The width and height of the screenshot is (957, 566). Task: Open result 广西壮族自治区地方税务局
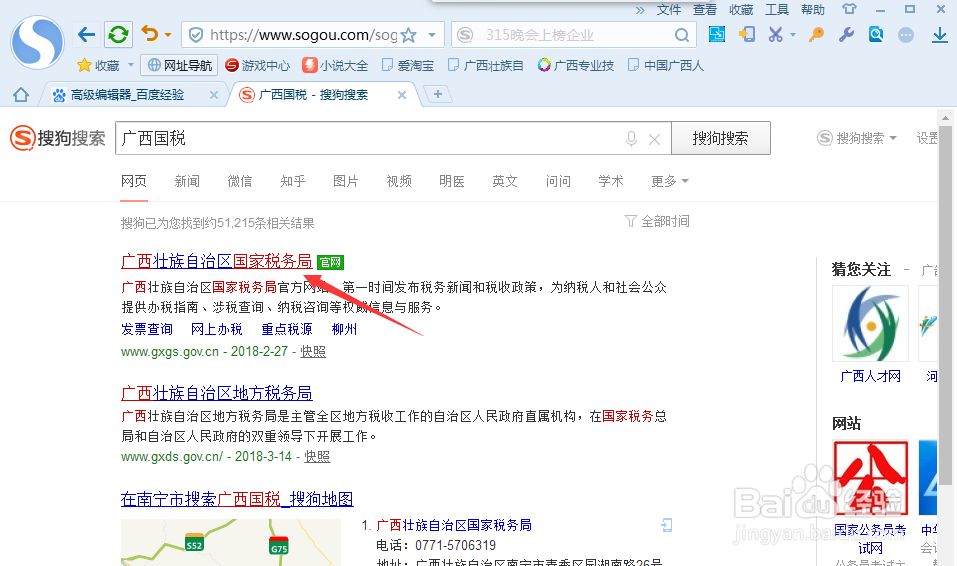[217, 393]
